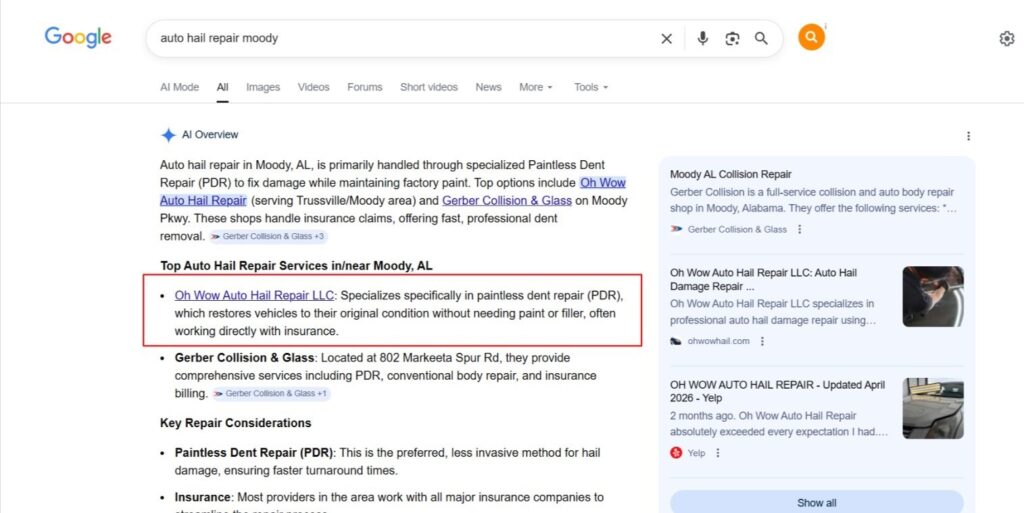Open the settings gear icon

click(x=1006, y=39)
